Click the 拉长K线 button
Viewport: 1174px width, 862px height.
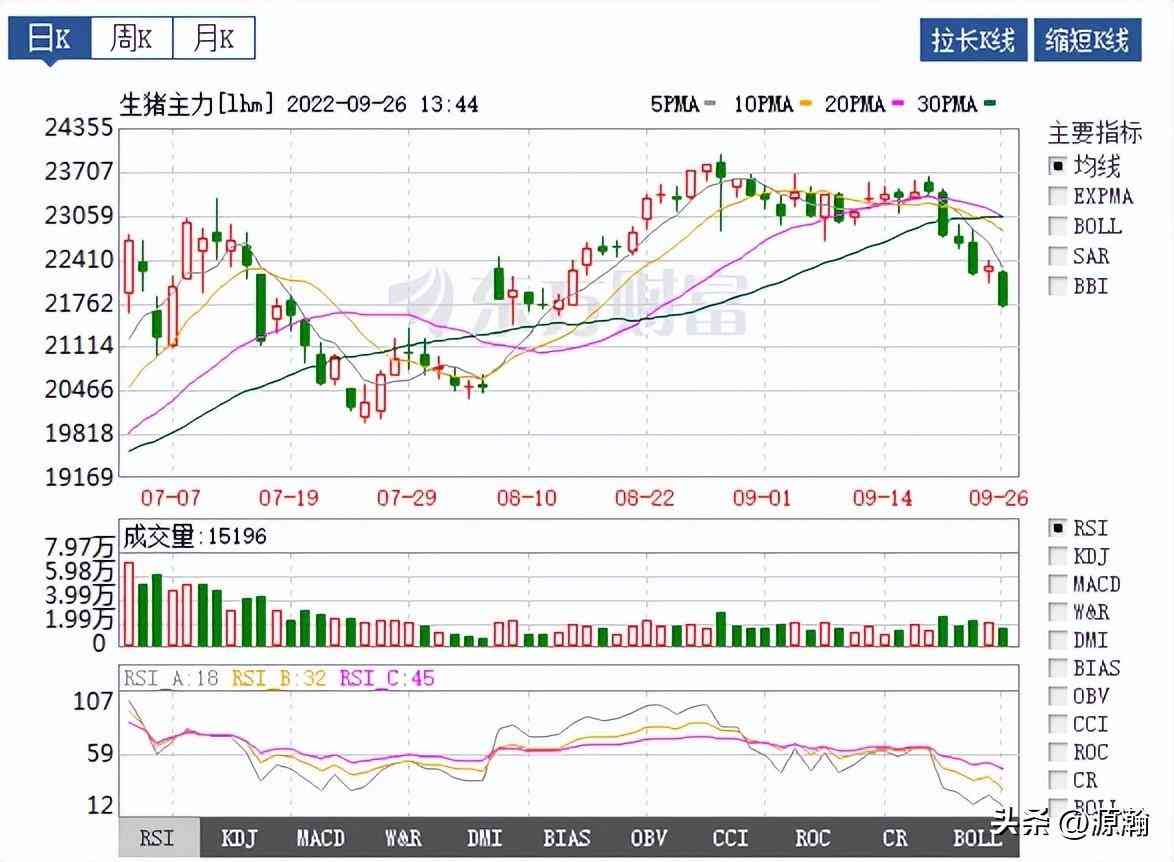coord(972,40)
